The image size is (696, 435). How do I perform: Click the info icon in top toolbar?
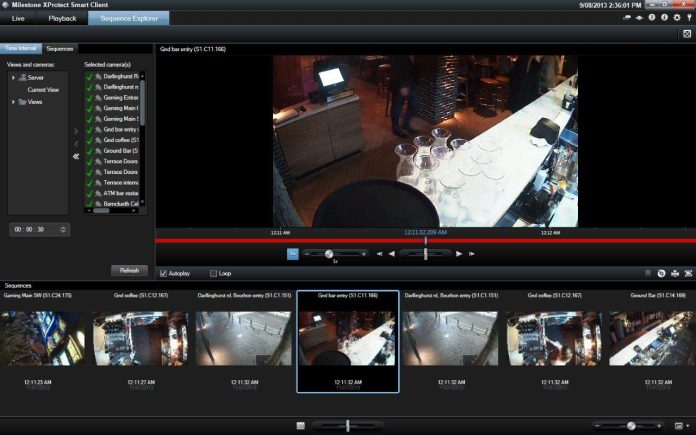pos(664,18)
